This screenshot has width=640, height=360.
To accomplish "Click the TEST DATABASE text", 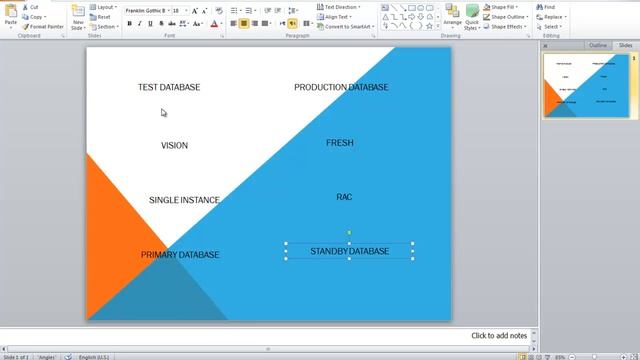I will point(169,87).
